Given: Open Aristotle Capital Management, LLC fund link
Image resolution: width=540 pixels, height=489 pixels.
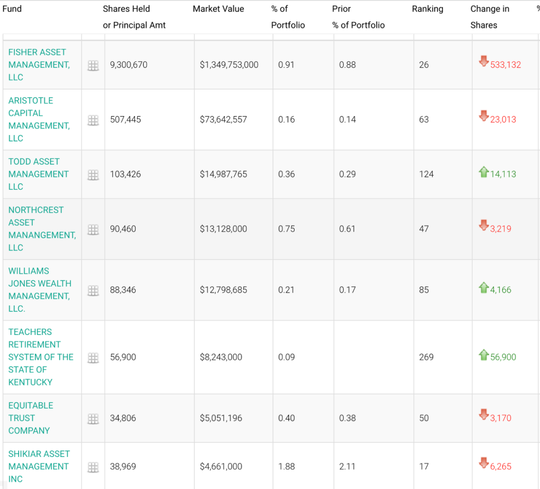Looking at the screenshot, I should [x=39, y=119].
